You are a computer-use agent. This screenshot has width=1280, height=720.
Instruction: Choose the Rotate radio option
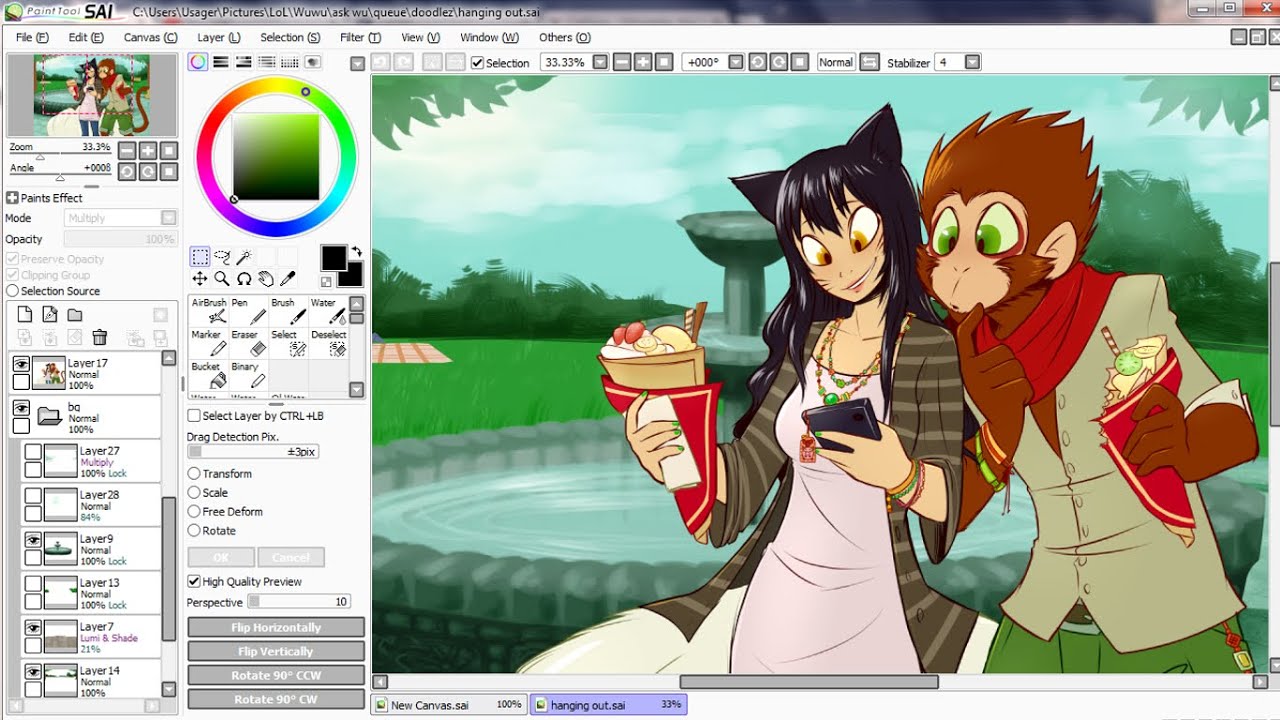(194, 531)
